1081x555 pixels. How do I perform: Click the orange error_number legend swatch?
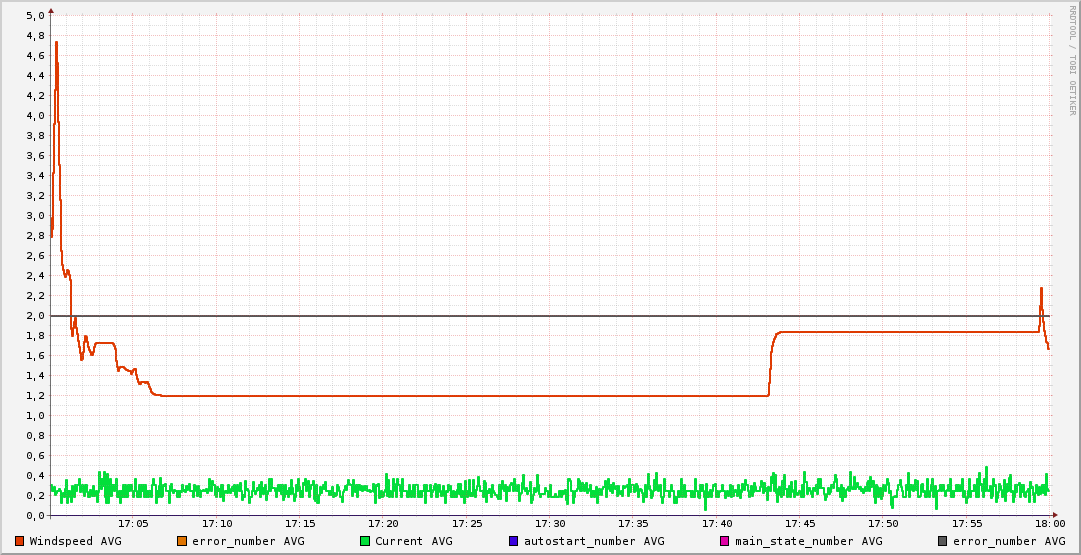coord(182,541)
